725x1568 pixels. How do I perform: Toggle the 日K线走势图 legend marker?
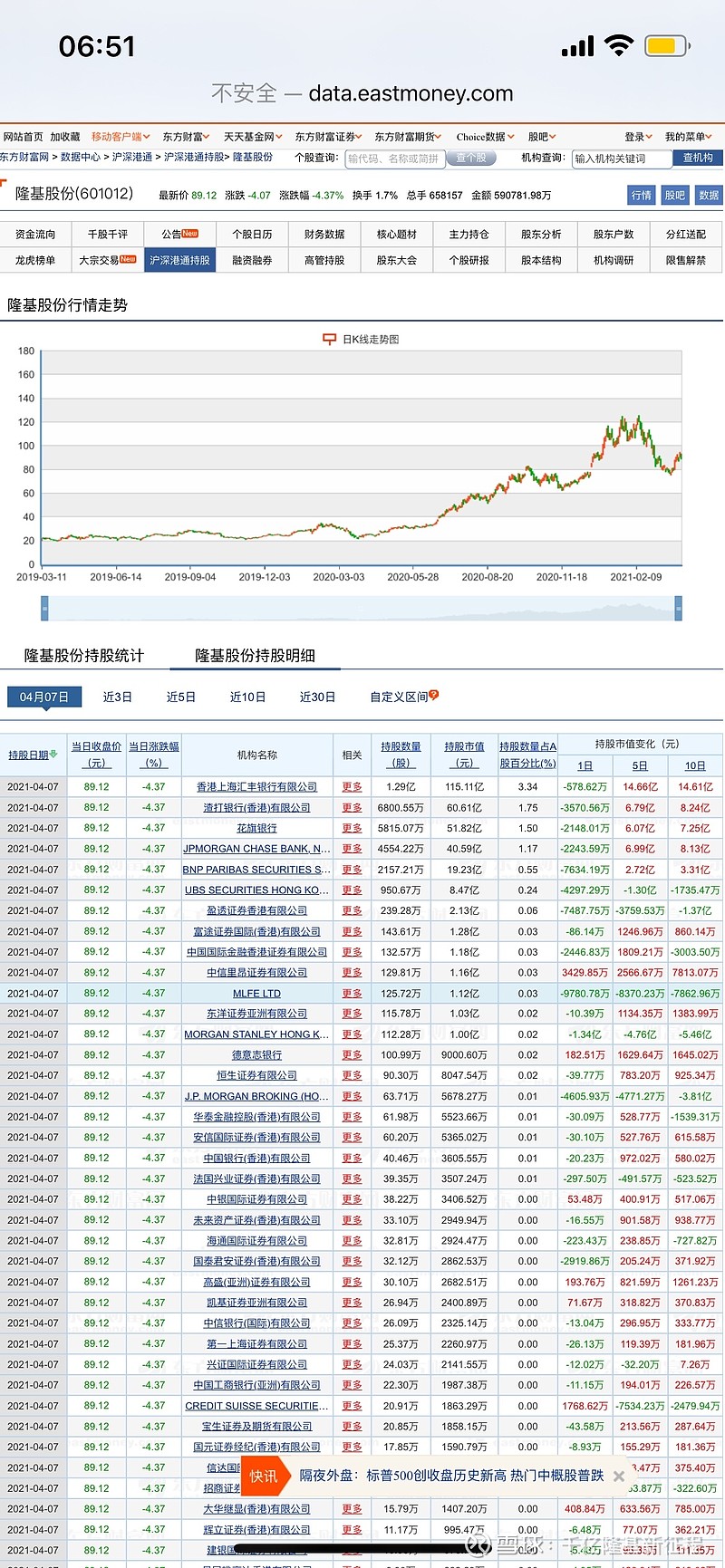330,339
